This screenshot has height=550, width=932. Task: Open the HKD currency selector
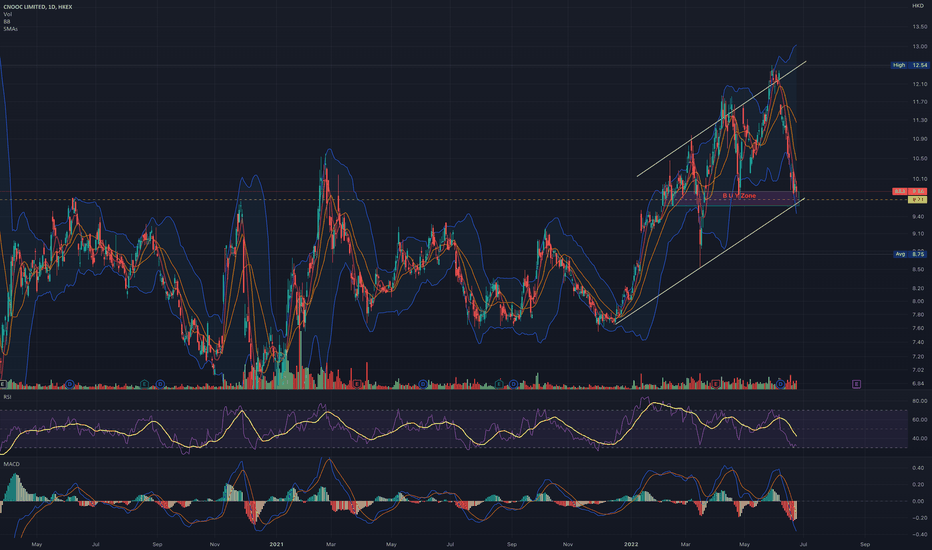(918, 5)
